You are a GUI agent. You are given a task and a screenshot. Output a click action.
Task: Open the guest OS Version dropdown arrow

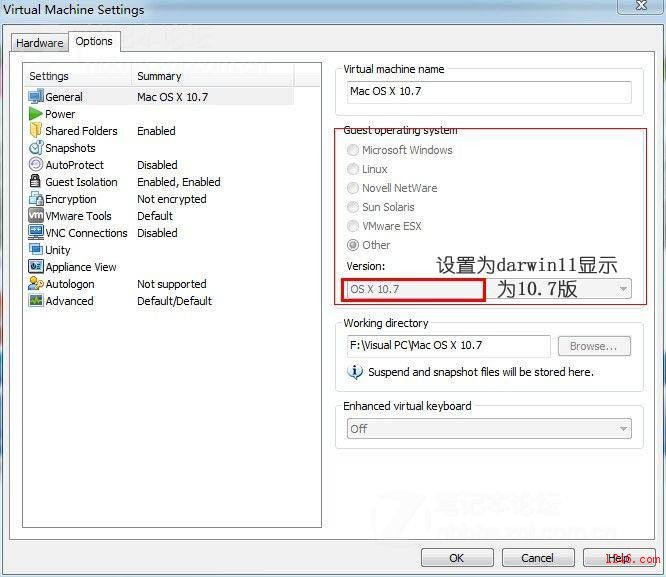coord(623,289)
